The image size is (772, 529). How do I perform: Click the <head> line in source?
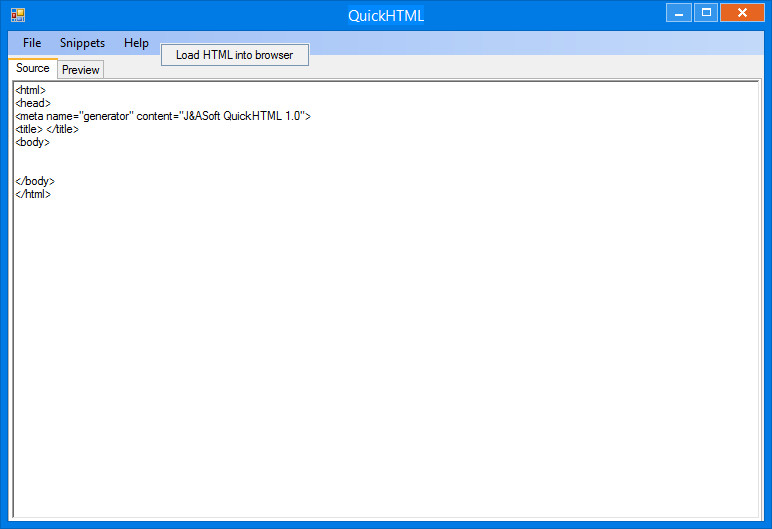[x=33, y=103]
